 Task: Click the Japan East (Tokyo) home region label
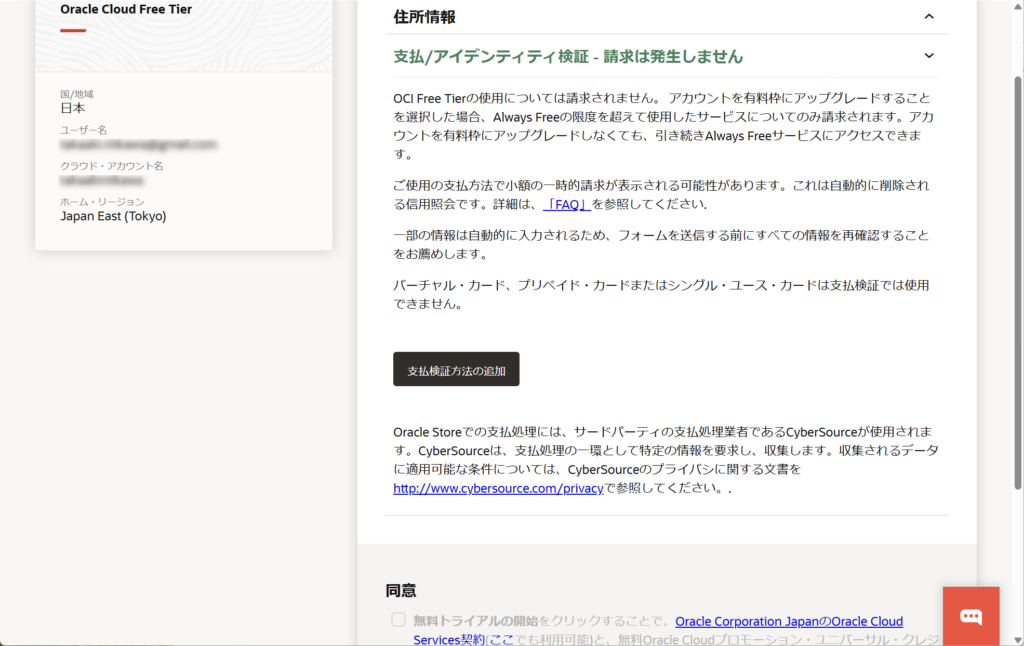tap(113, 215)
